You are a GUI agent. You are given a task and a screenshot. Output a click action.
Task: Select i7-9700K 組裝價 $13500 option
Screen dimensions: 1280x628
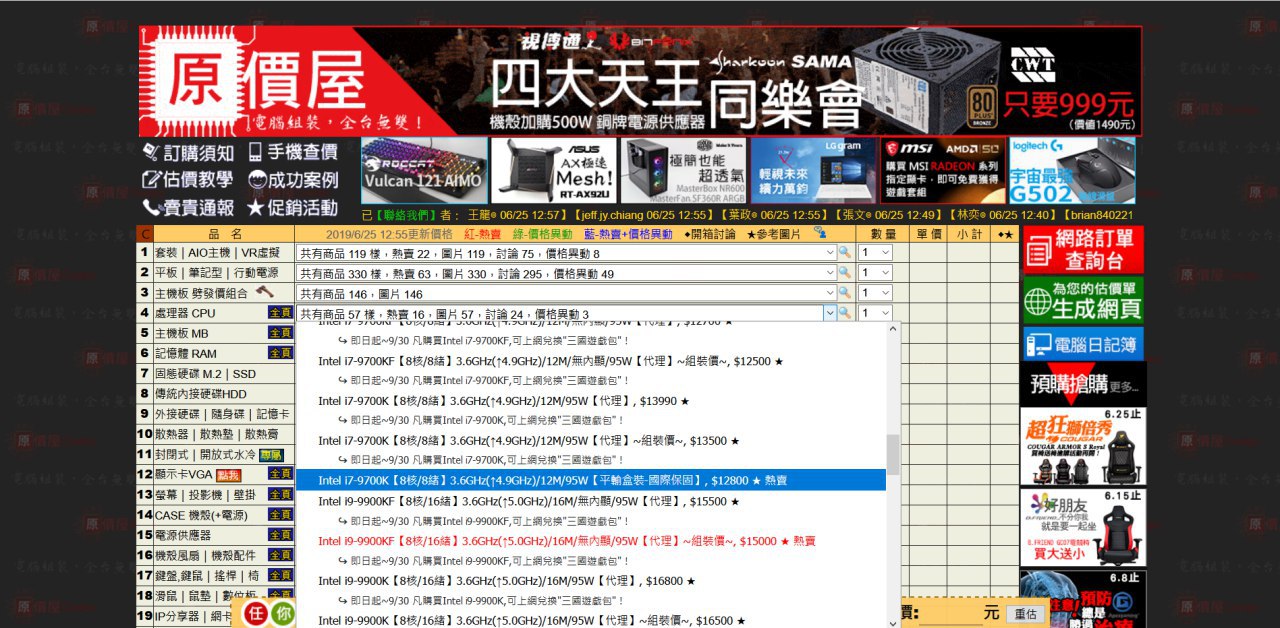(x=591, y=440)
